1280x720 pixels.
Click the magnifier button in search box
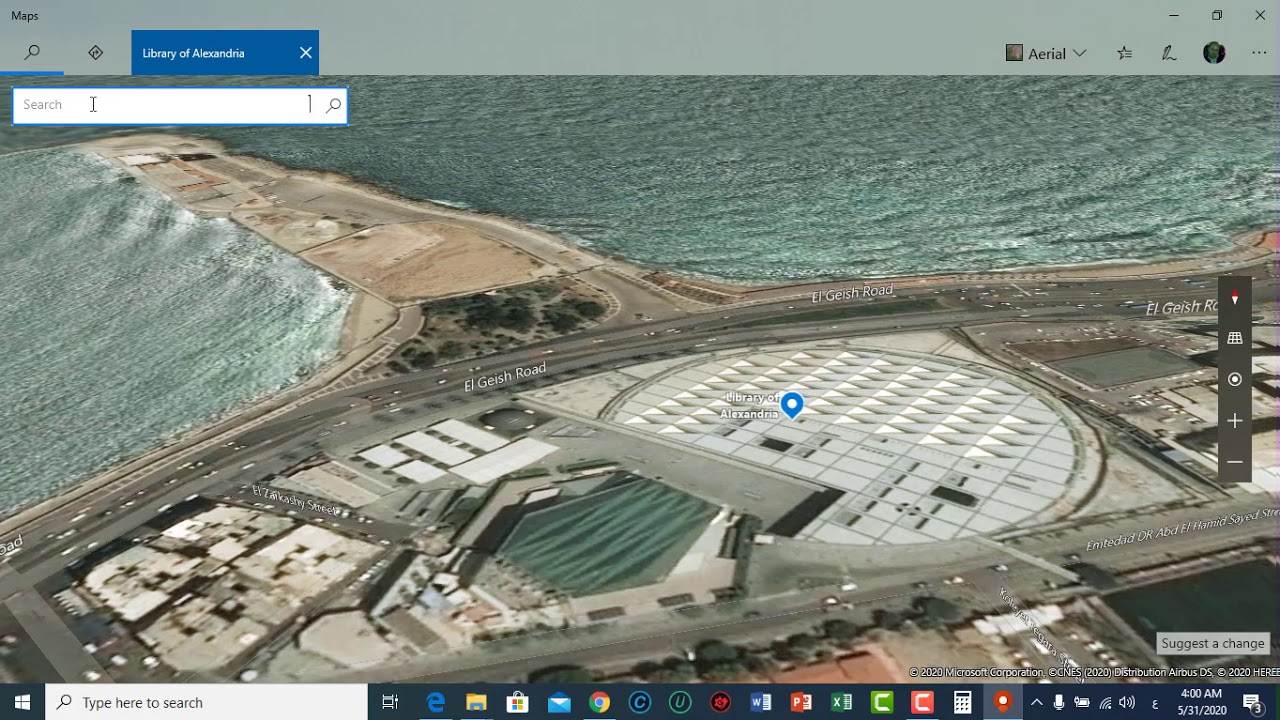coord(333,105)
